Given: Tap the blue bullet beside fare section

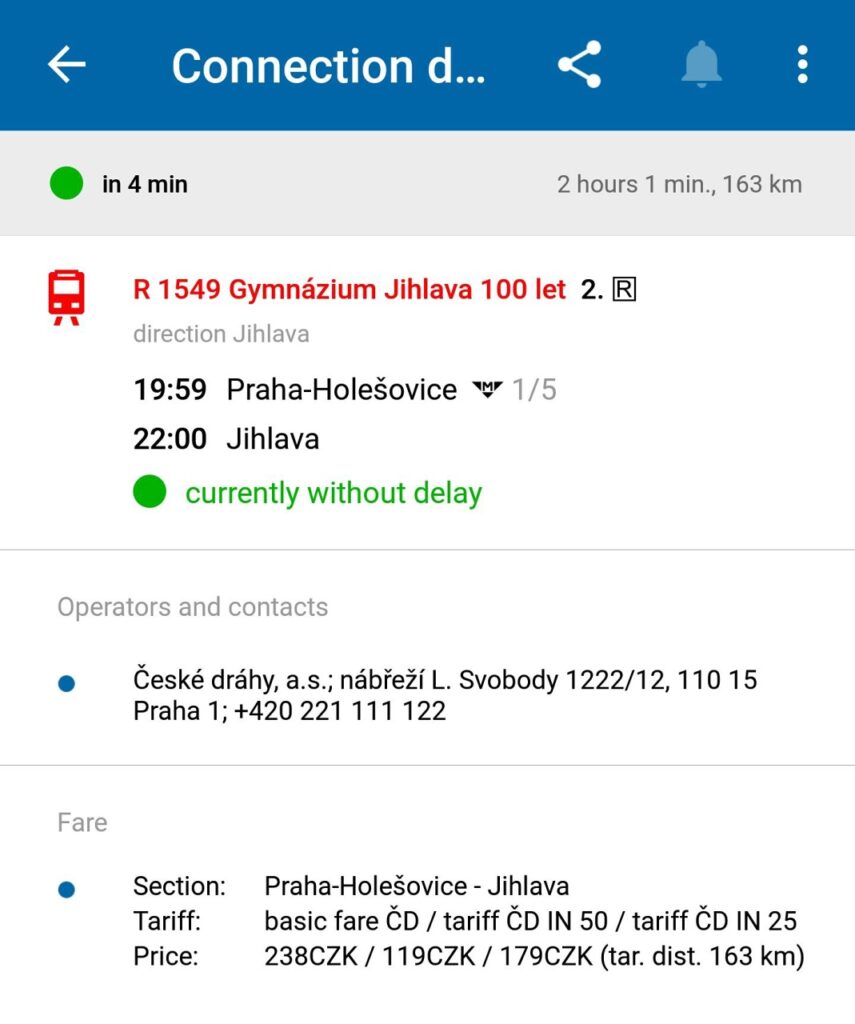Looking at the screenshot, I should [67, 889].
